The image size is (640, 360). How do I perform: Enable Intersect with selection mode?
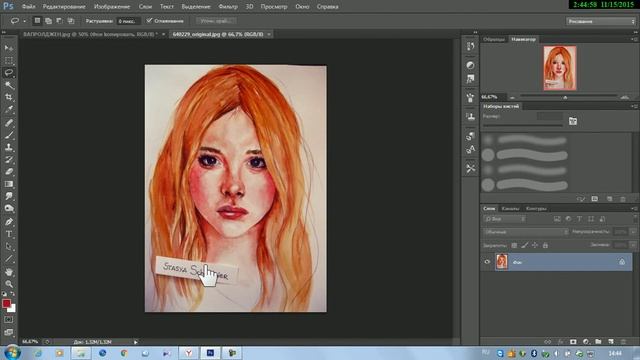tap(71, 20)
